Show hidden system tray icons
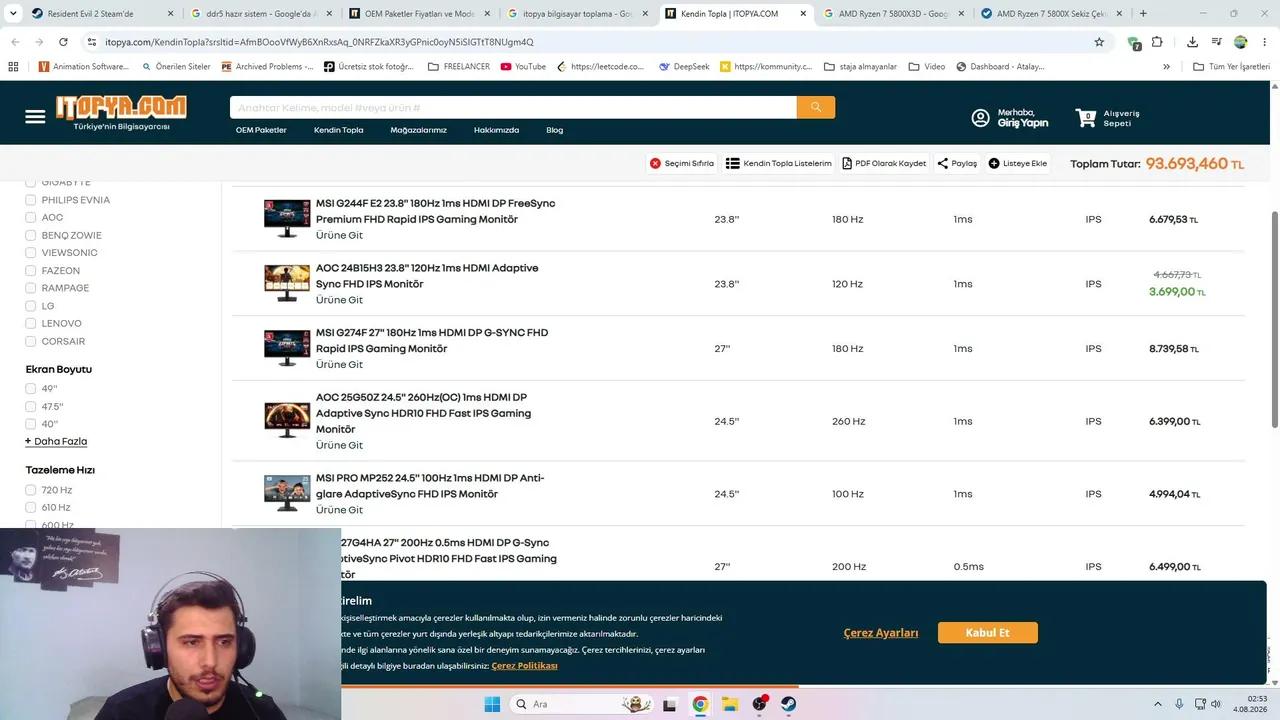1280x720 pixels. [x=1158, y=704]
